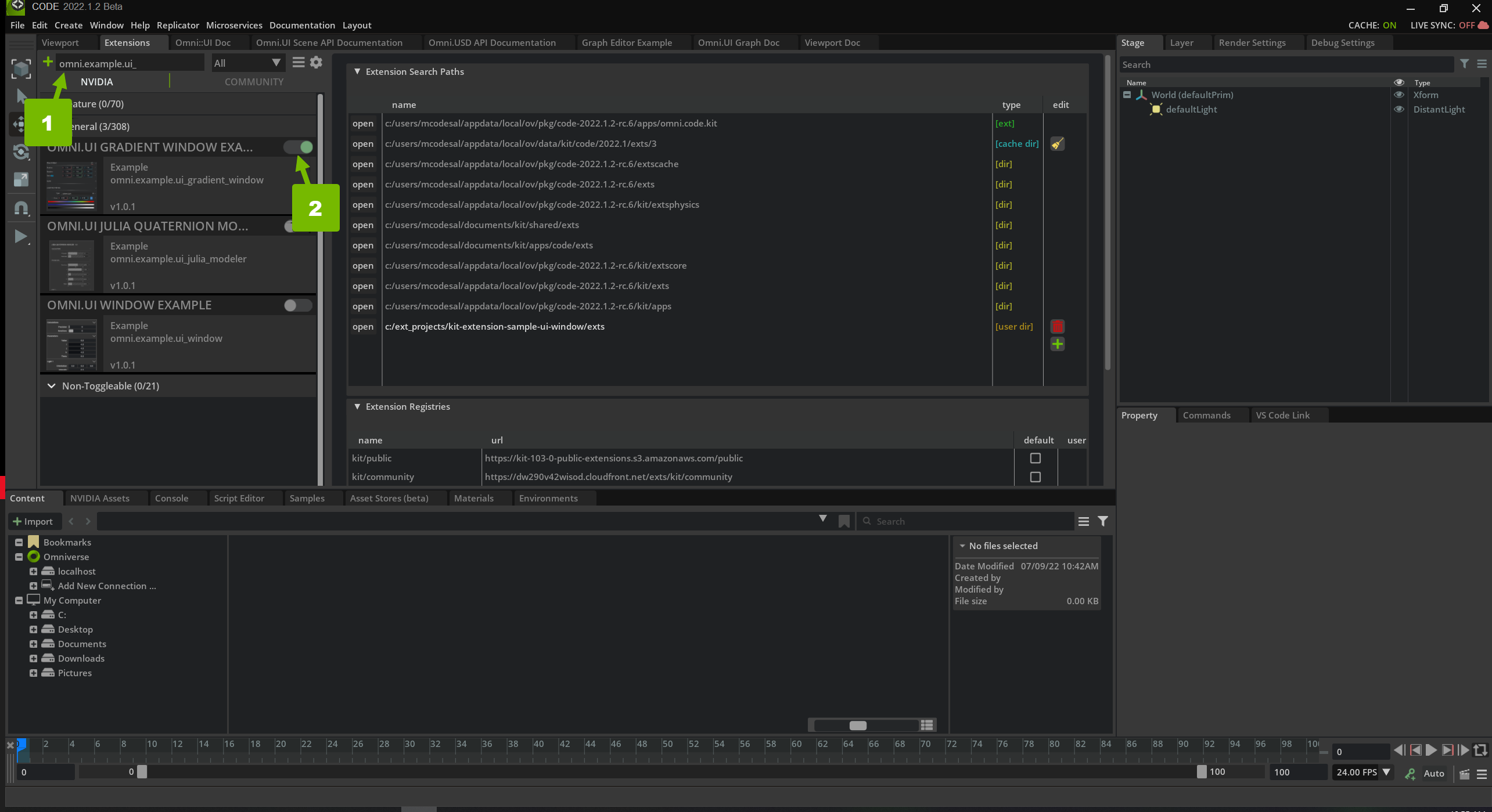
Task: Collapse the Extension Search Paths section
Action: coord(357,71)
